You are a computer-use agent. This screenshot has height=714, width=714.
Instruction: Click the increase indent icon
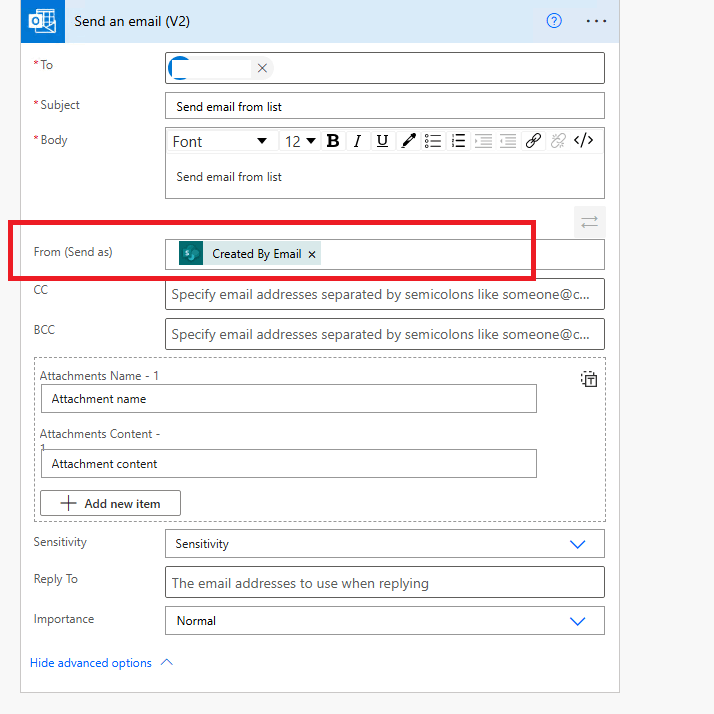(x=483, y=141)
